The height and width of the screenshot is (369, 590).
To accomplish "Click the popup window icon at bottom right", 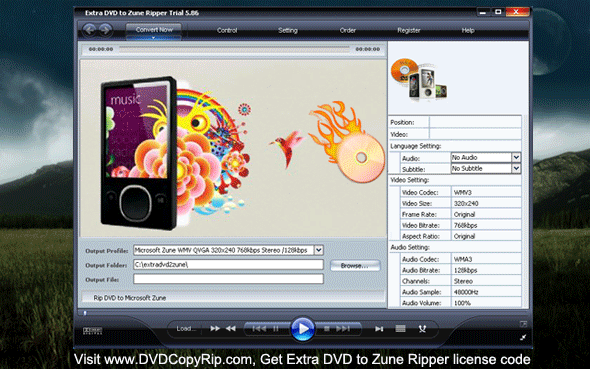I will pyautogui.click(x=523, y=324).
